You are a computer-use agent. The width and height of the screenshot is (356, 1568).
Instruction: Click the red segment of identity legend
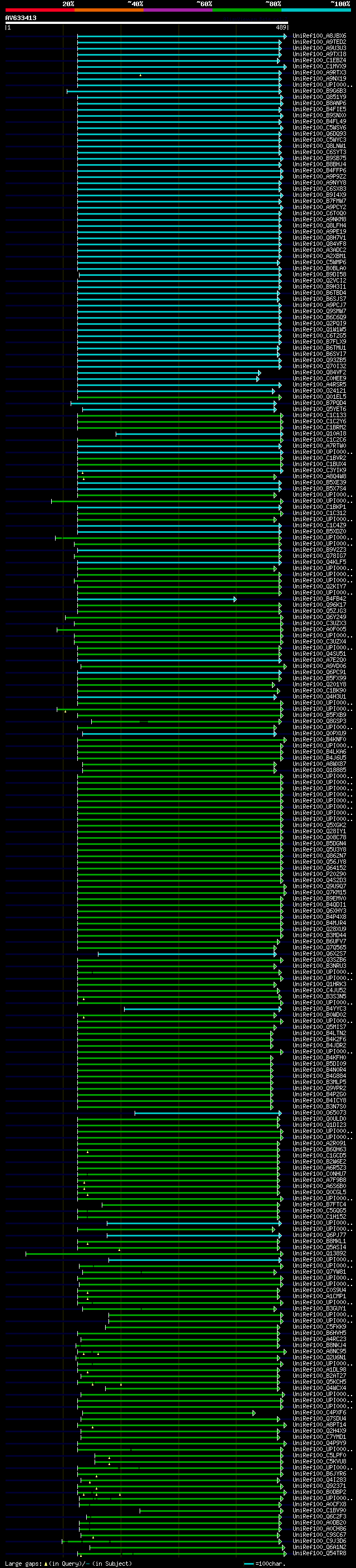39,10
